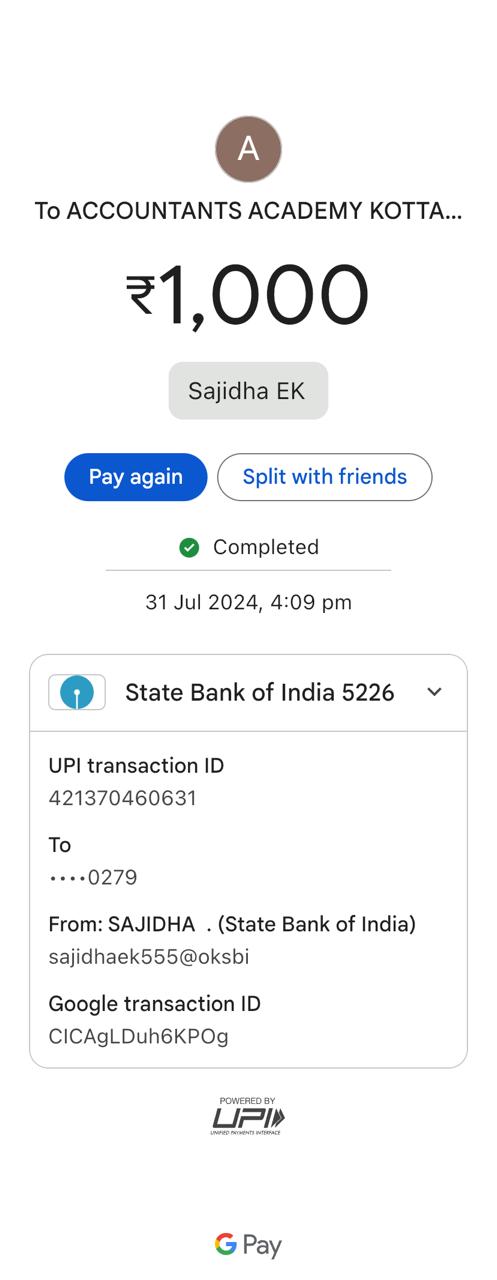Image resolution: width=497 pixels, height=1280 pixels.
Task: Click the From: SAJIDHA sender line
Action: [232, 924]
